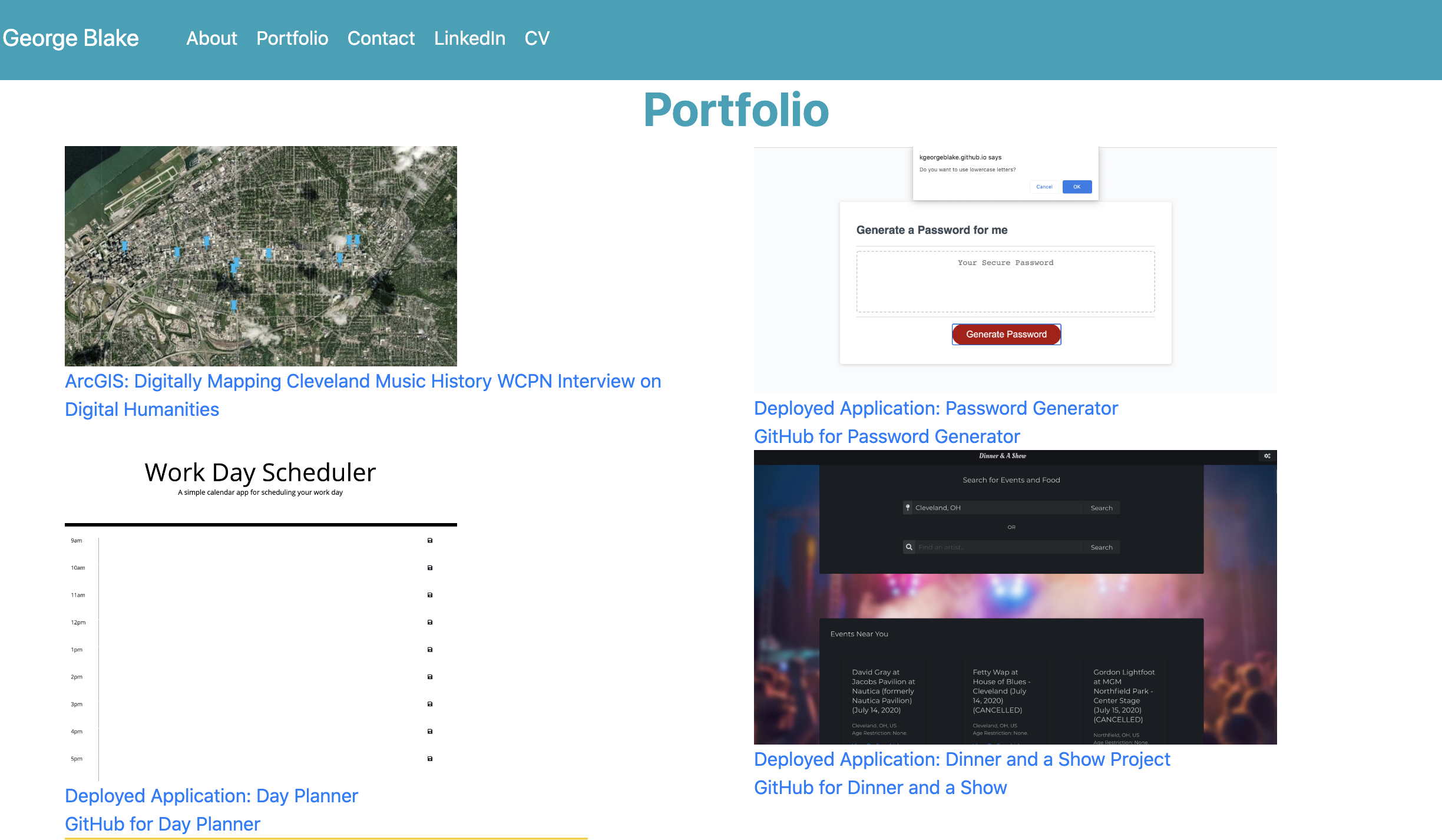Image resolution: width=1442 pixels, height=840 pixels.
Task: Click the save icon in the 1pm row
Action: [430, 650]
